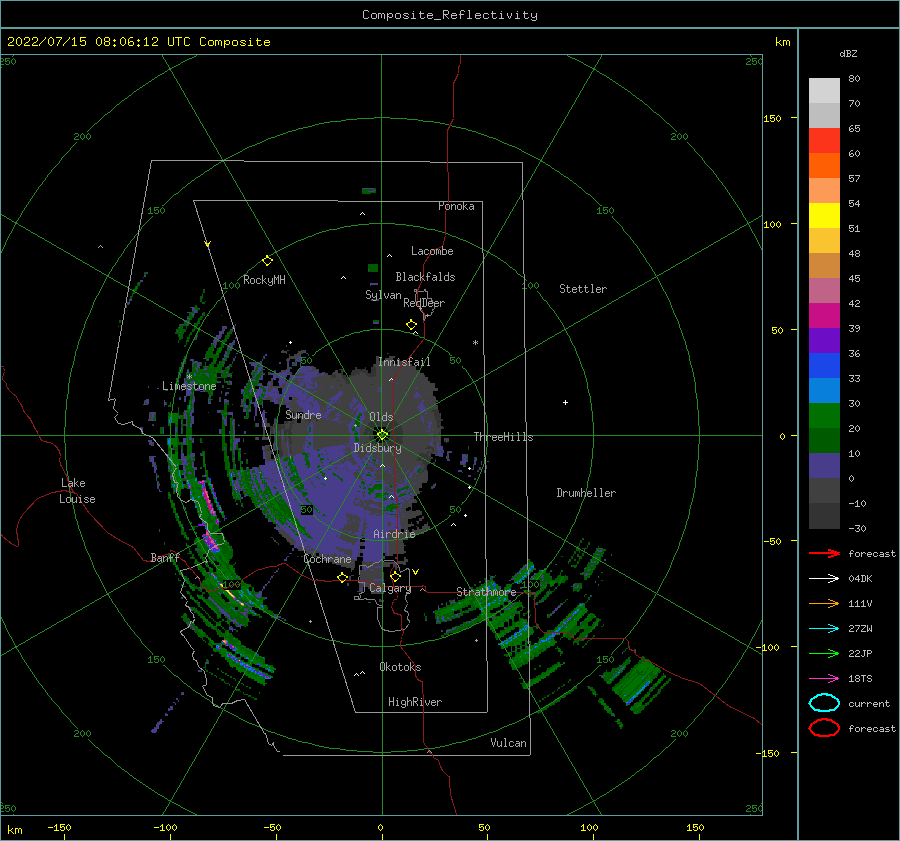
Task: Pick the purple 36–39 dBZ swatch
Action: coord(824,341)
